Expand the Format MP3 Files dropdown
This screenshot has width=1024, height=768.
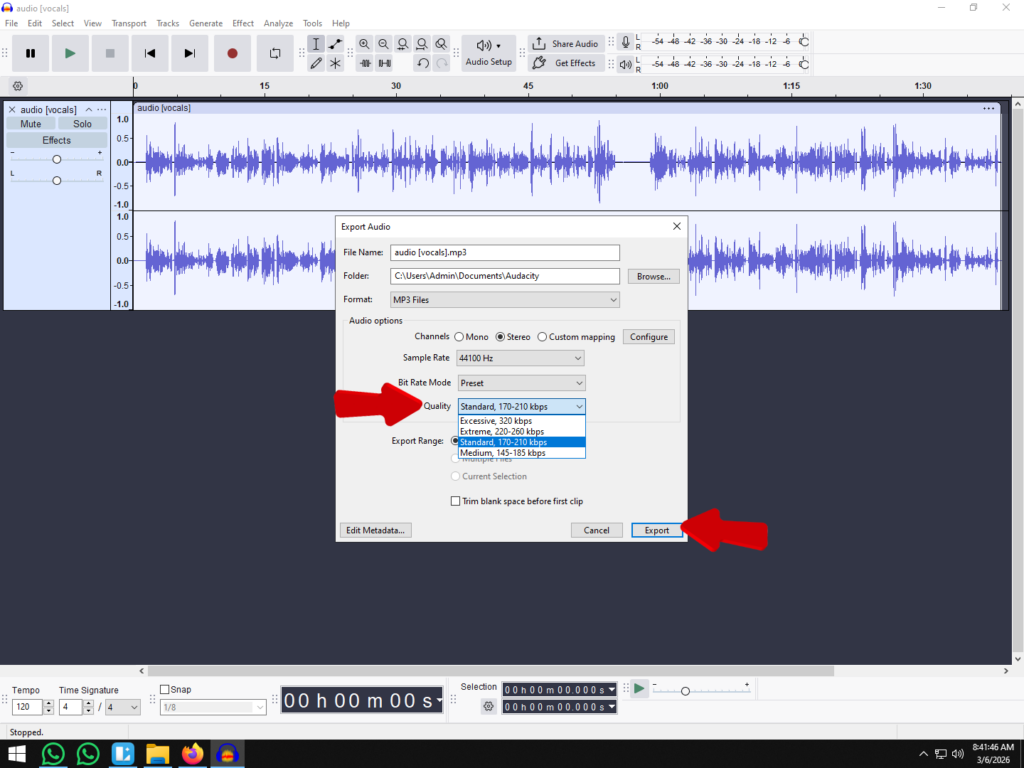(505, 300)
